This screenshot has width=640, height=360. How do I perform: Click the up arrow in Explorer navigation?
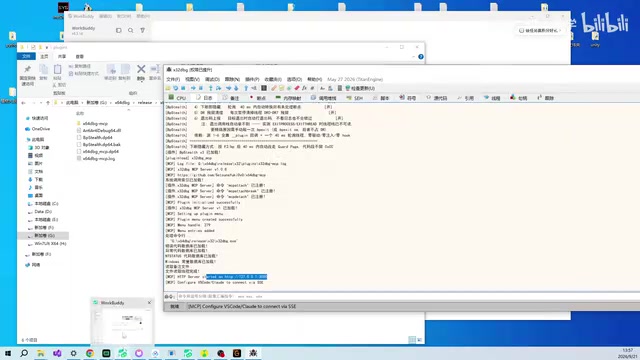[x=48, y=103]
